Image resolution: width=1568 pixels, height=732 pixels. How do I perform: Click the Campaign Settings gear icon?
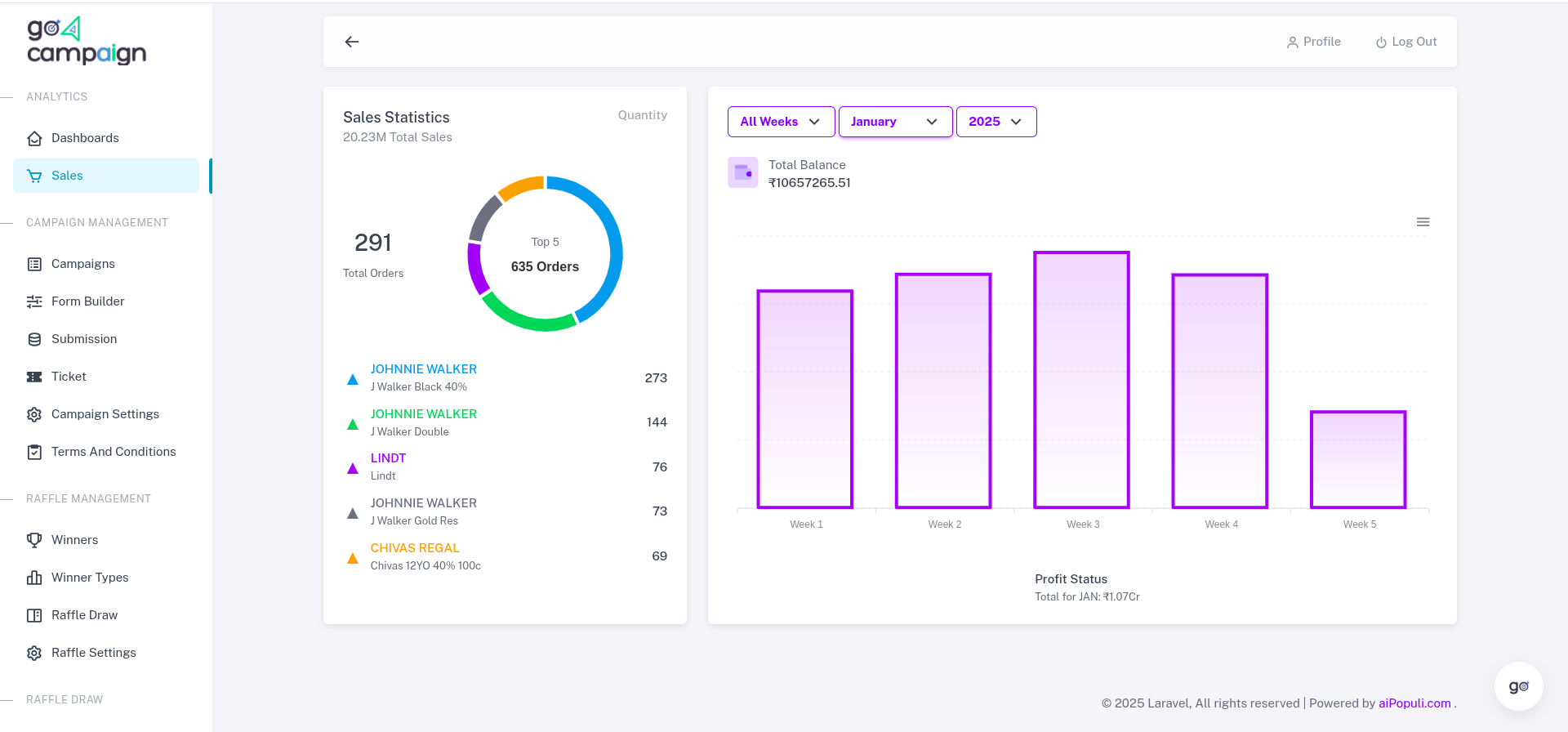tap(34, 414)
